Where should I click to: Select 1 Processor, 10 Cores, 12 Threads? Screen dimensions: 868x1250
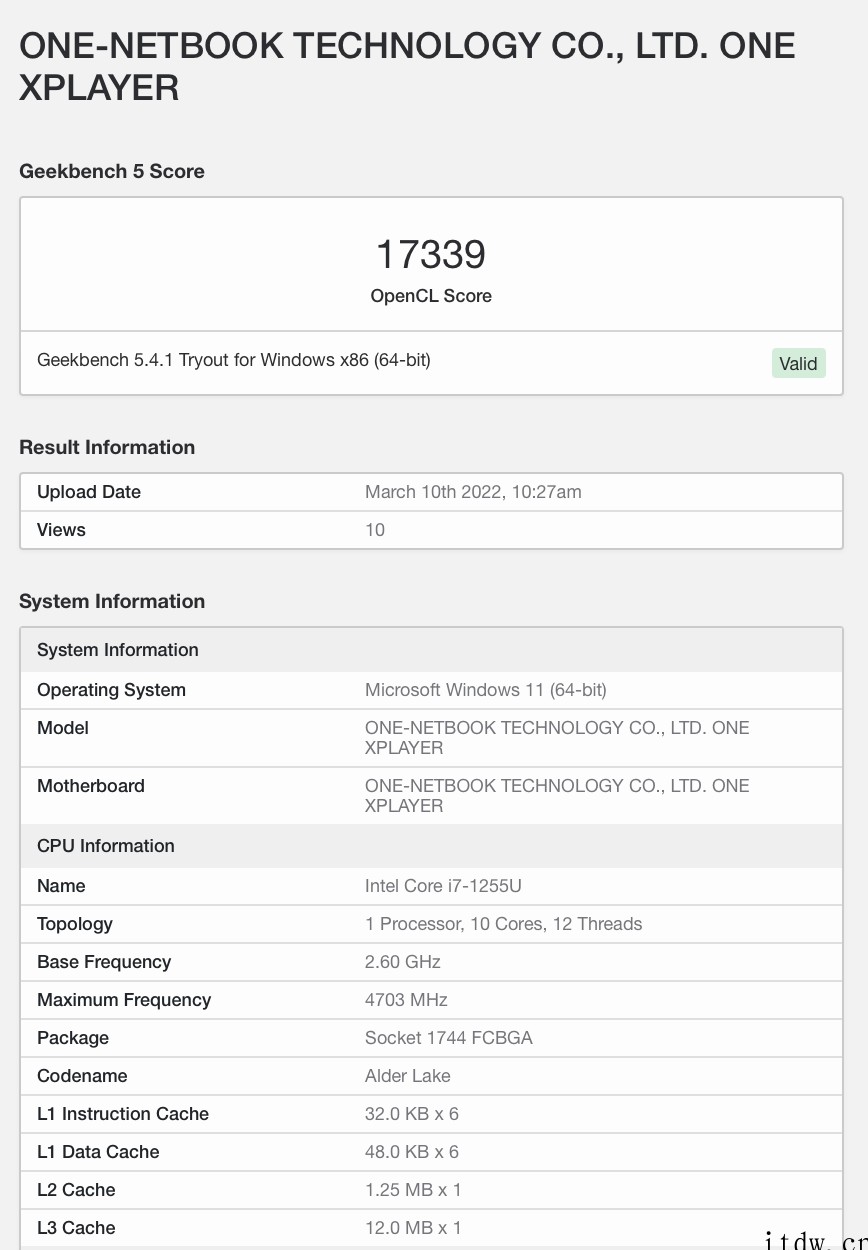504,924
